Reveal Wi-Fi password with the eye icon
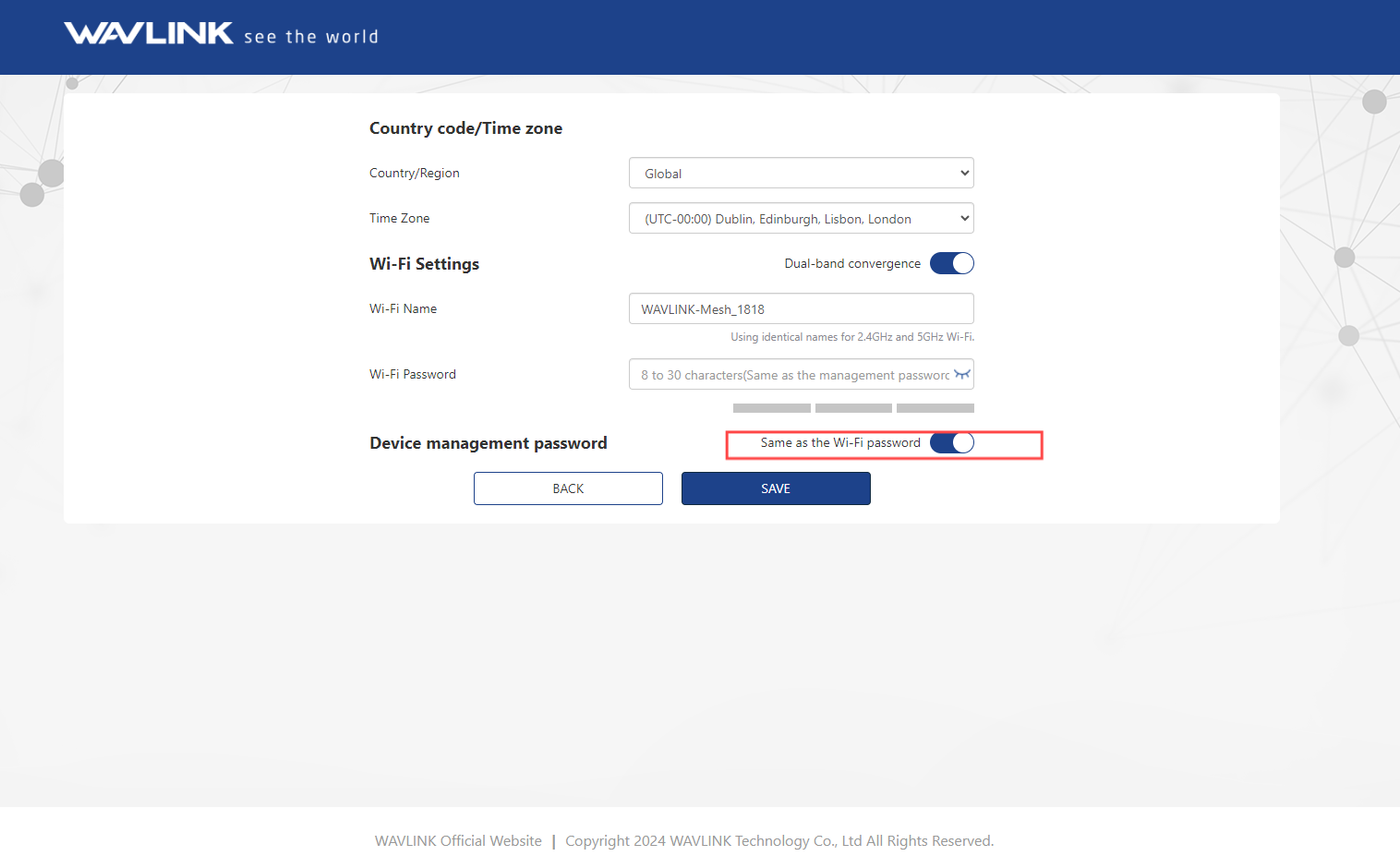 pyautogui.click(x=961, y=374)
